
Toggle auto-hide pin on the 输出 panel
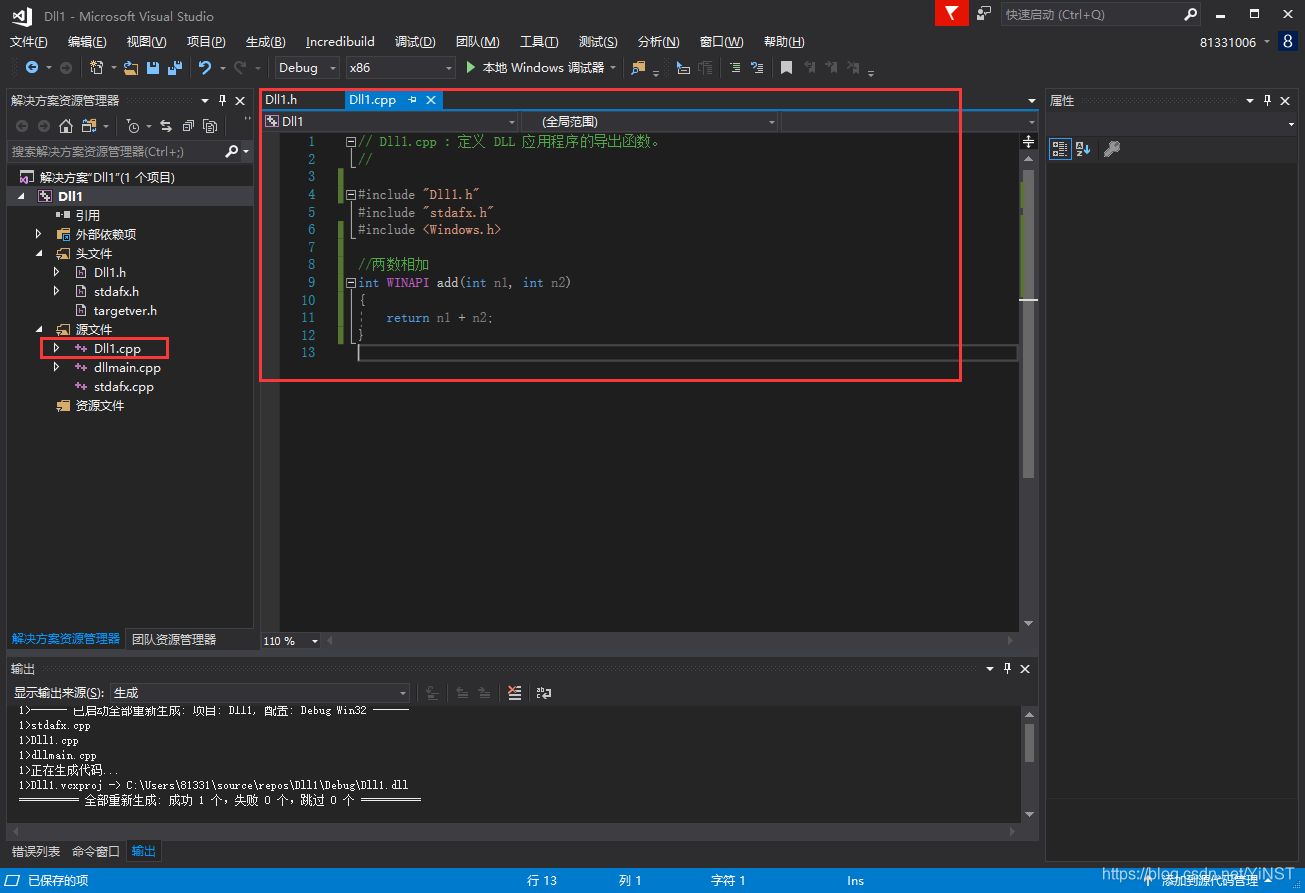tap(1007, 668)
